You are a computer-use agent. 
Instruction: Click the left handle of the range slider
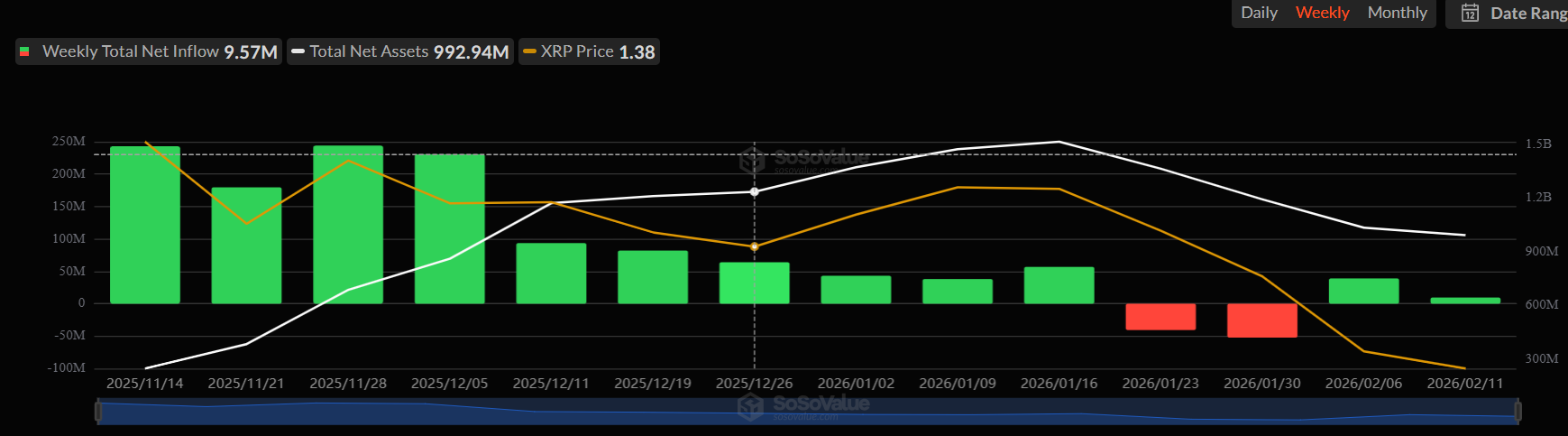tap(99, 412)
